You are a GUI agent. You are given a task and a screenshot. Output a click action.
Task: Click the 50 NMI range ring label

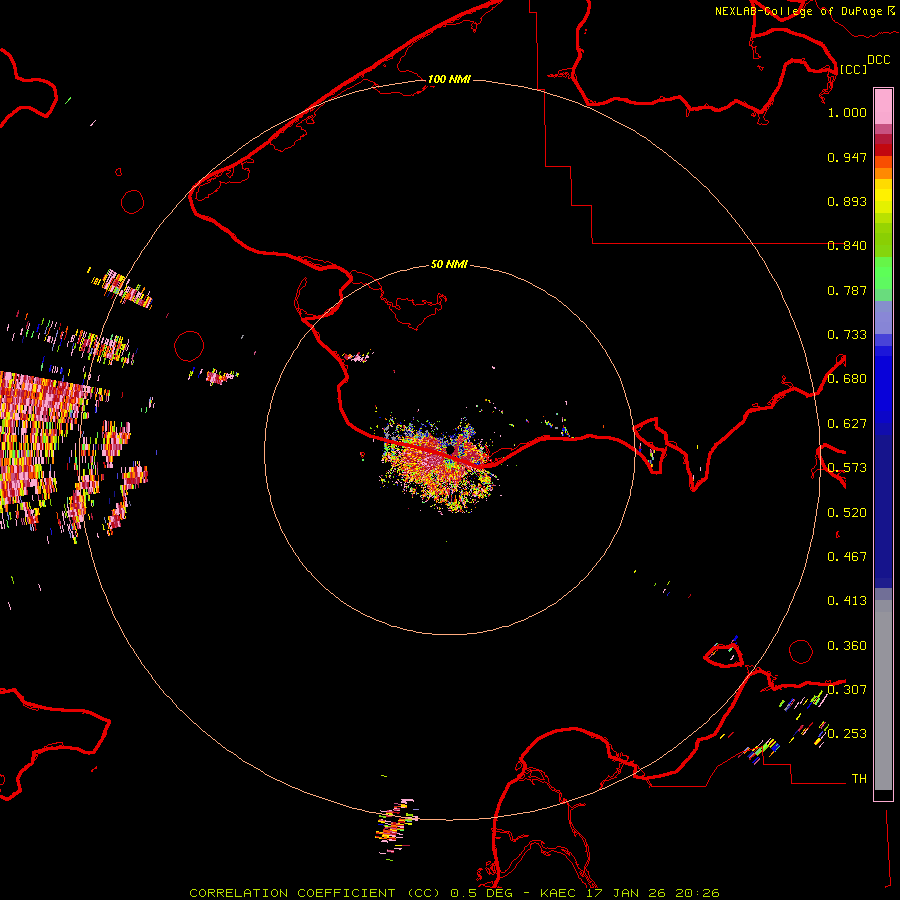pos(449,264)
